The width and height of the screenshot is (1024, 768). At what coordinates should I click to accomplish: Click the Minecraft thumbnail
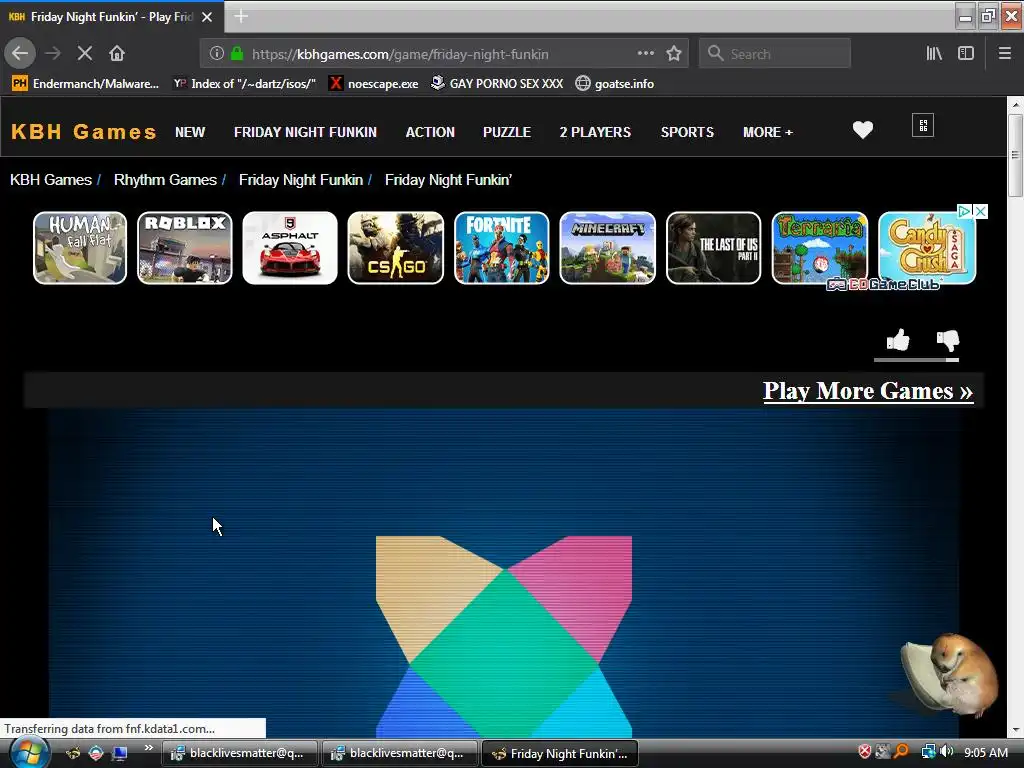click(x=607, y=248)
